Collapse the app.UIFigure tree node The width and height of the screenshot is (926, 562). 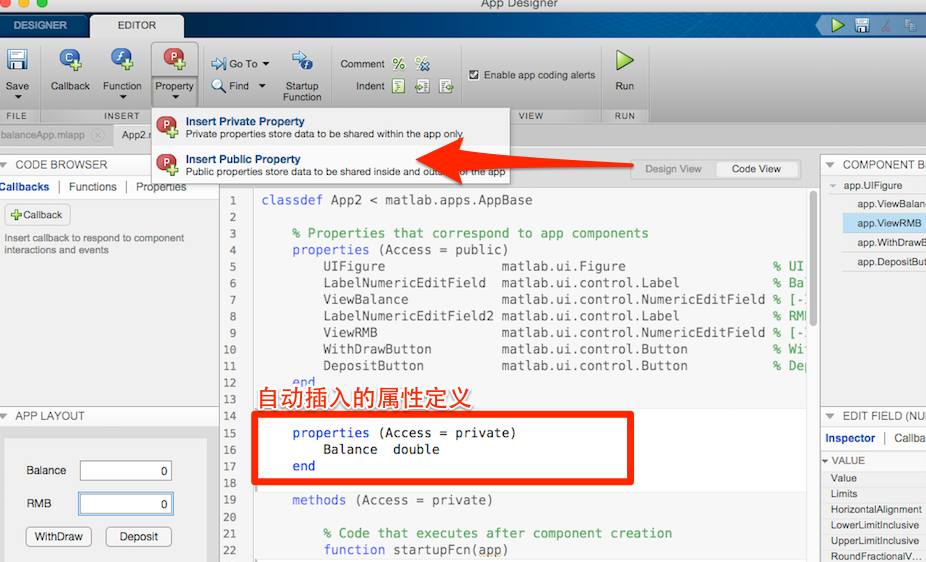[x=833, y=185]
